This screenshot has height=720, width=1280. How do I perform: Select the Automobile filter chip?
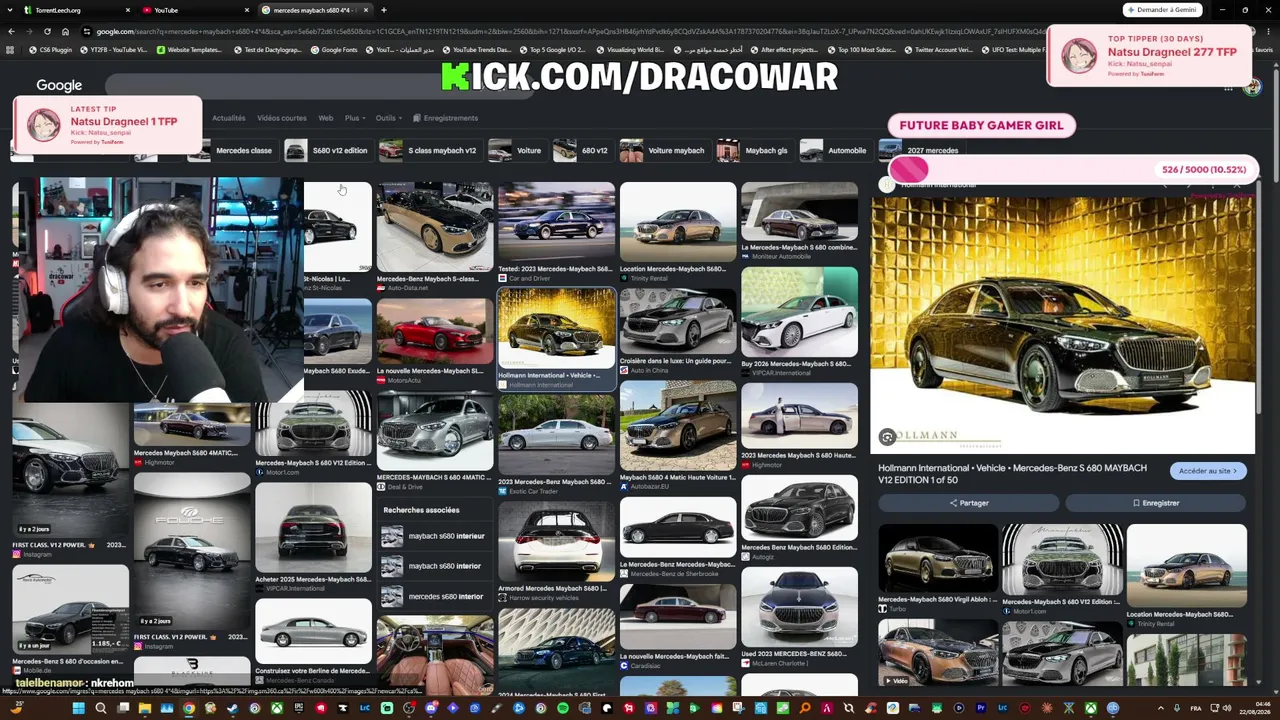click(x=834, y=151)
